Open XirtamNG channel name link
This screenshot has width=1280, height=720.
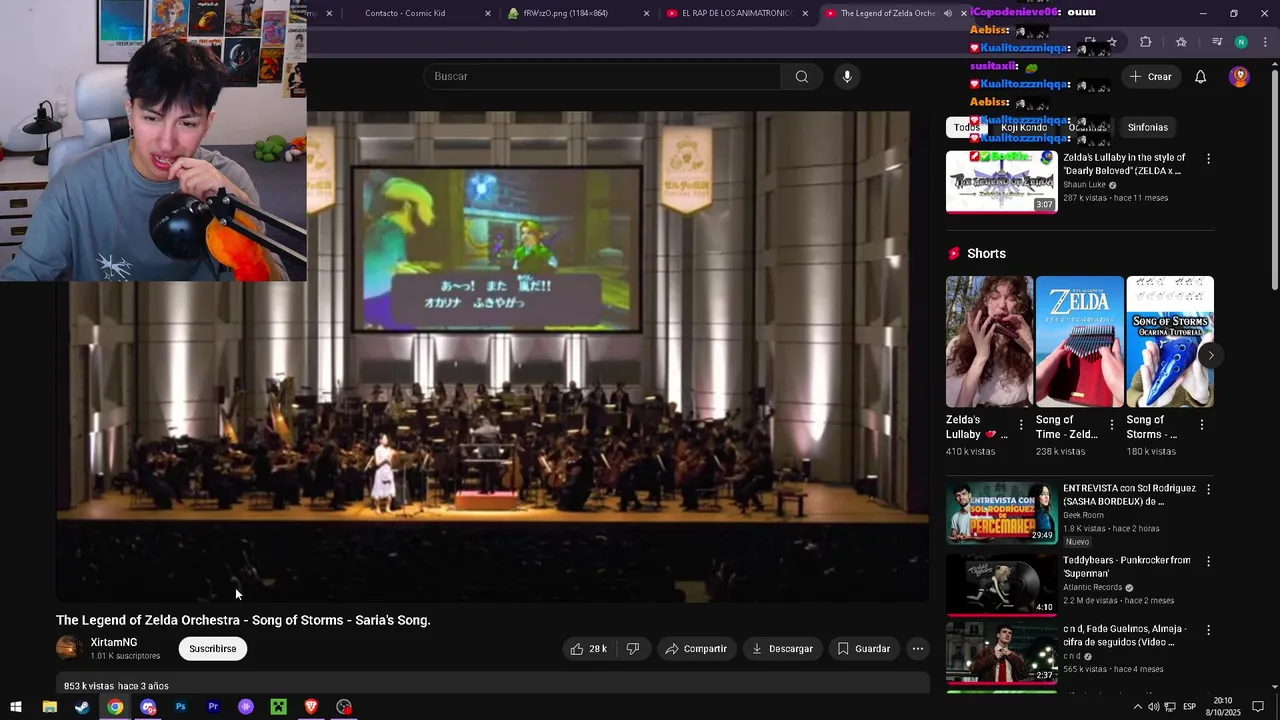[x=114, y=643]
